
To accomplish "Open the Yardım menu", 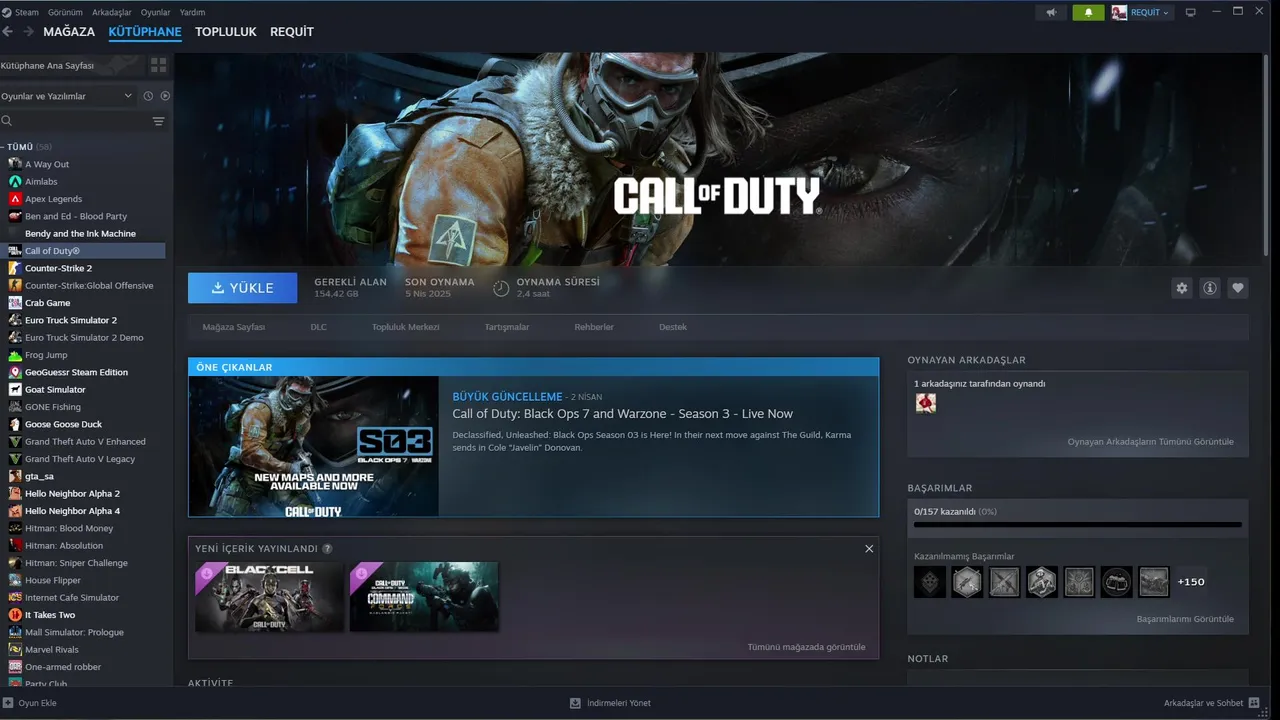I will (192, 12).
